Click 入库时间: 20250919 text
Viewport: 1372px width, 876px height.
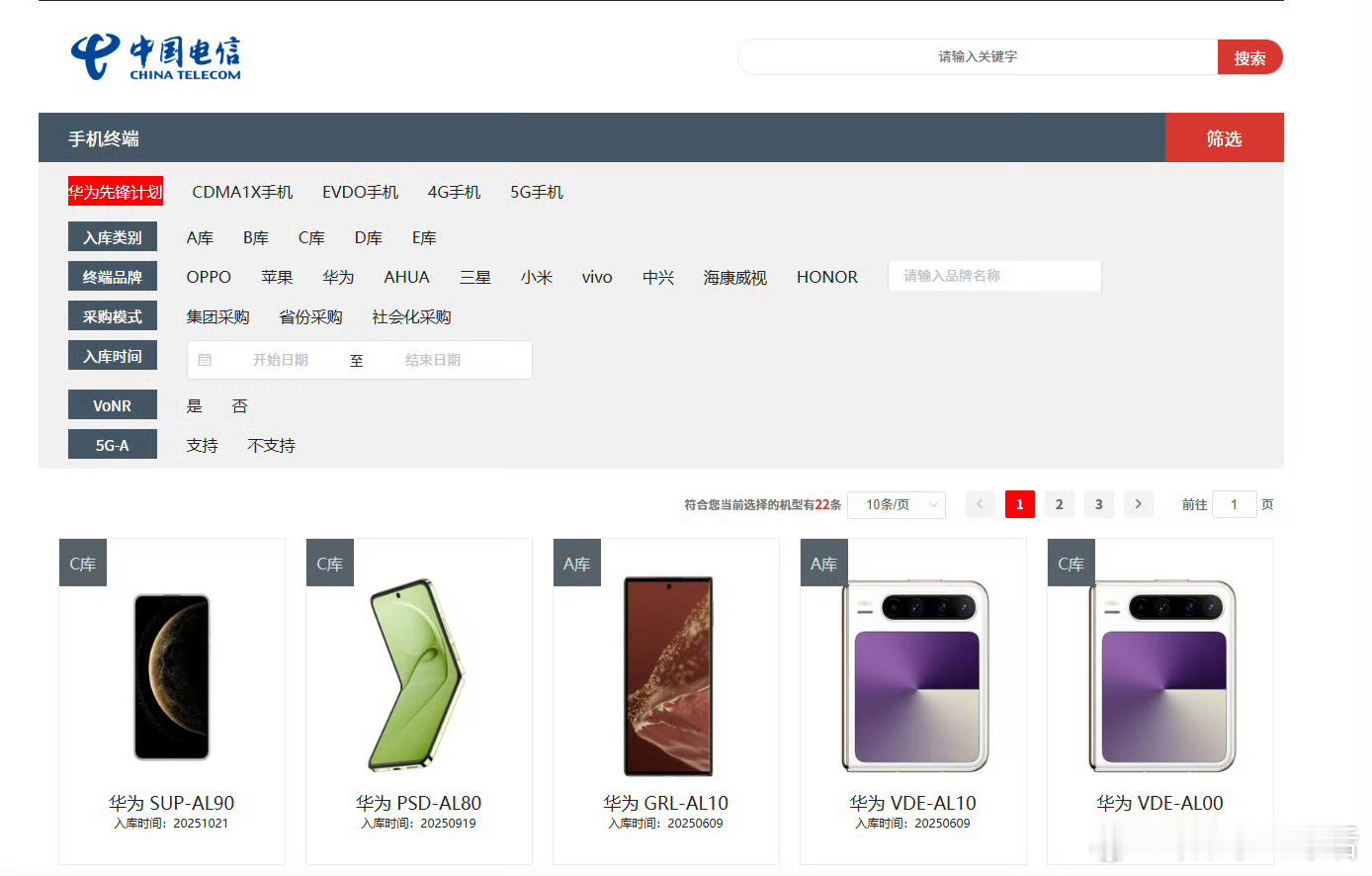point(418,824)
